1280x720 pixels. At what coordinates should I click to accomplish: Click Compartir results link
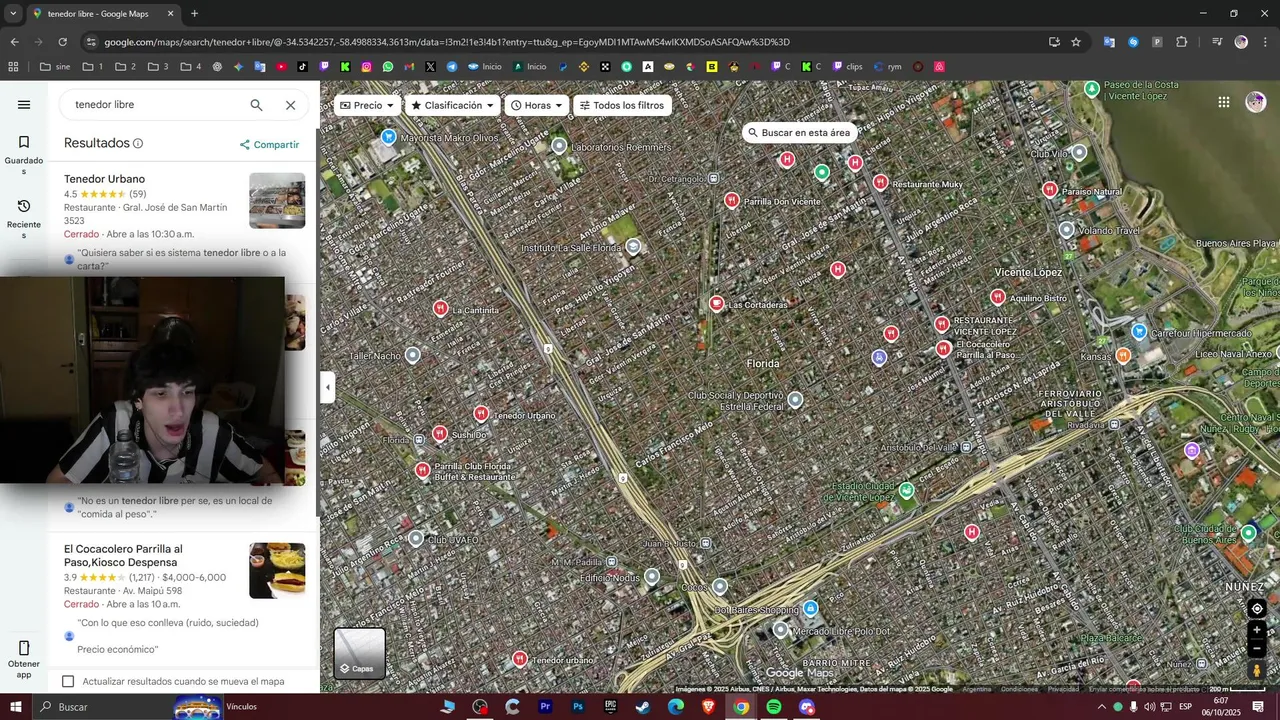(269, 145)
